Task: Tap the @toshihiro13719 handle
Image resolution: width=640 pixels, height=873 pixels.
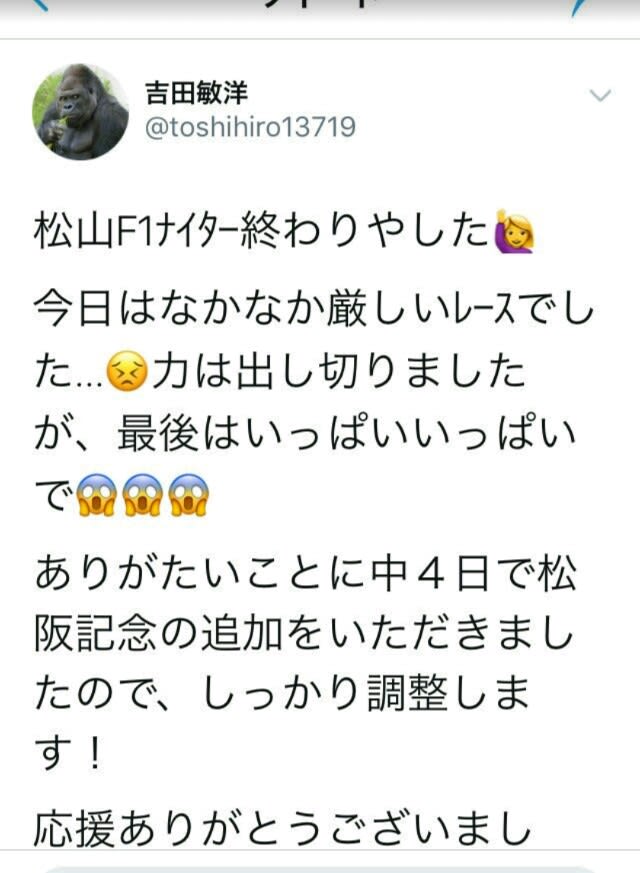Action: [250, 127]
